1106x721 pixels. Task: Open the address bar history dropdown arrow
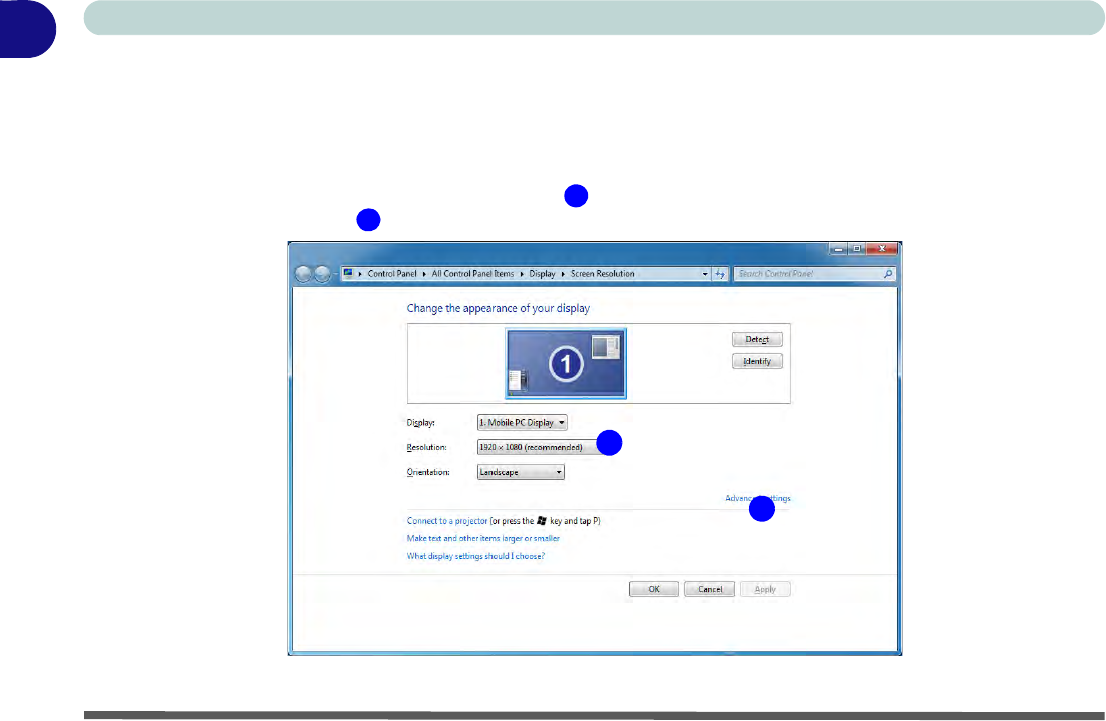(x=705, y=274)
